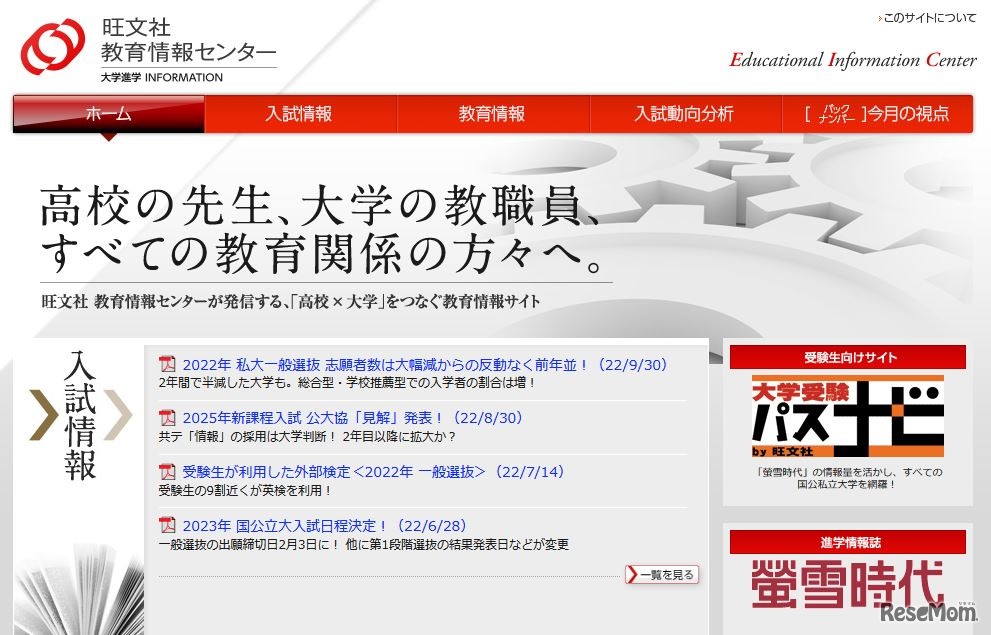Open the 教育情報 menu tab
Viewport: 991px width, 635px height.
[494, 114]
